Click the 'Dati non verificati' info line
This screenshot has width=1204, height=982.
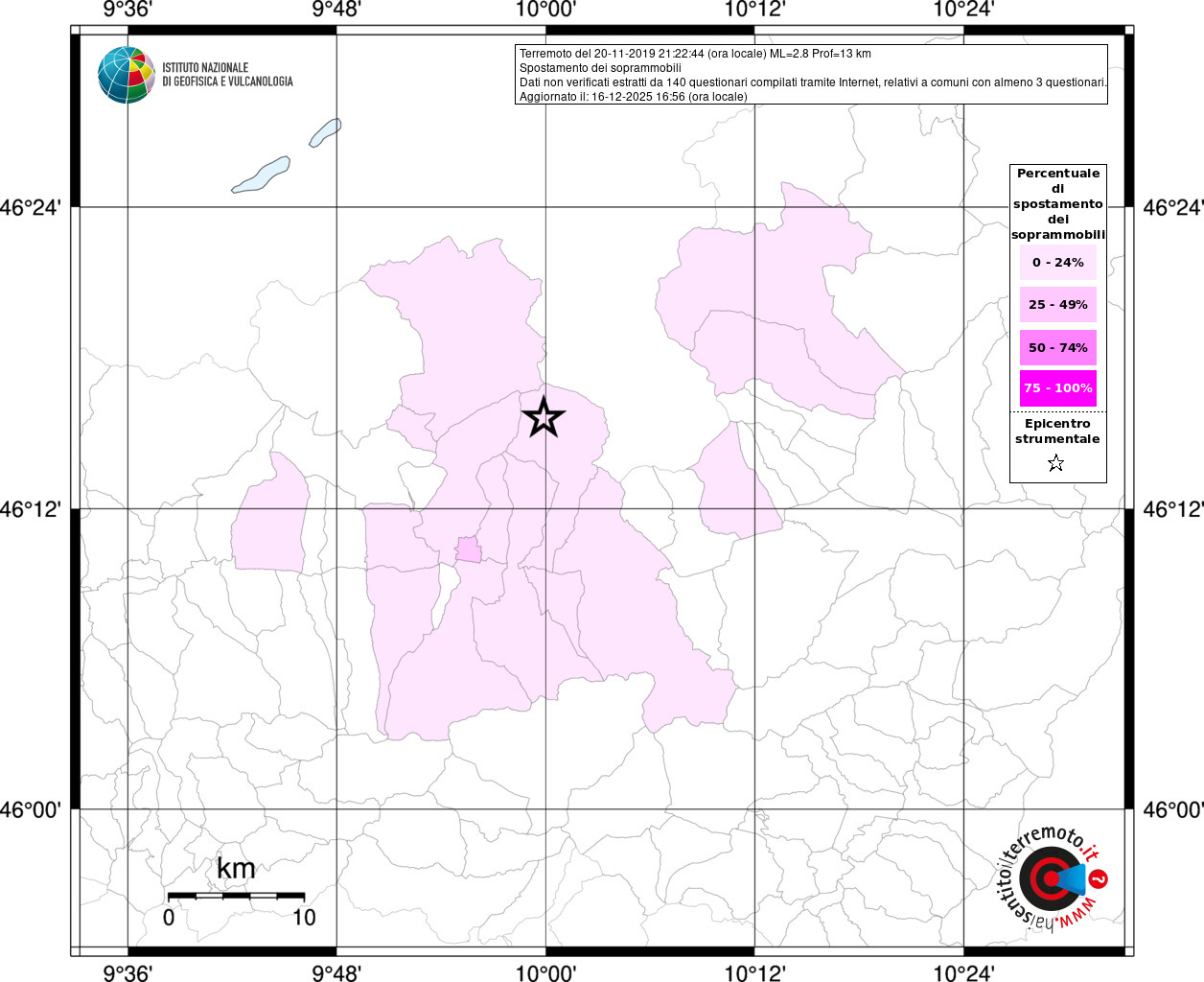tap(813, 82)
